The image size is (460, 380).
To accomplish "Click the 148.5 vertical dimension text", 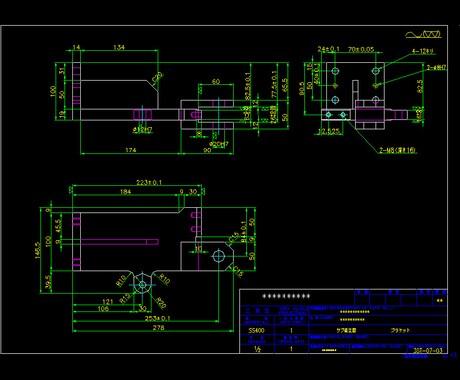I will [x=38, y=250].
